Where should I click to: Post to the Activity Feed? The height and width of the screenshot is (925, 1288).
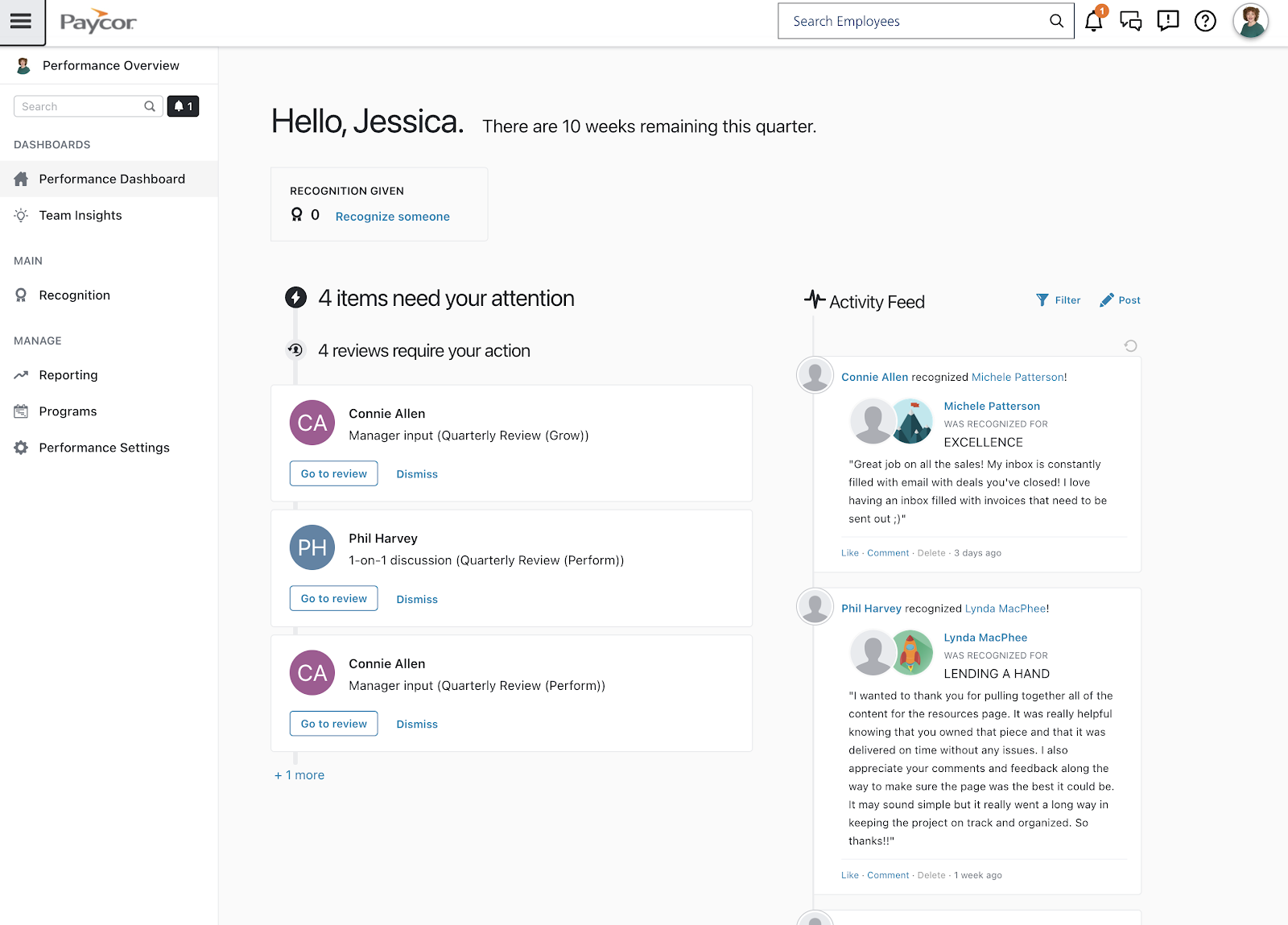point(1120,300)
